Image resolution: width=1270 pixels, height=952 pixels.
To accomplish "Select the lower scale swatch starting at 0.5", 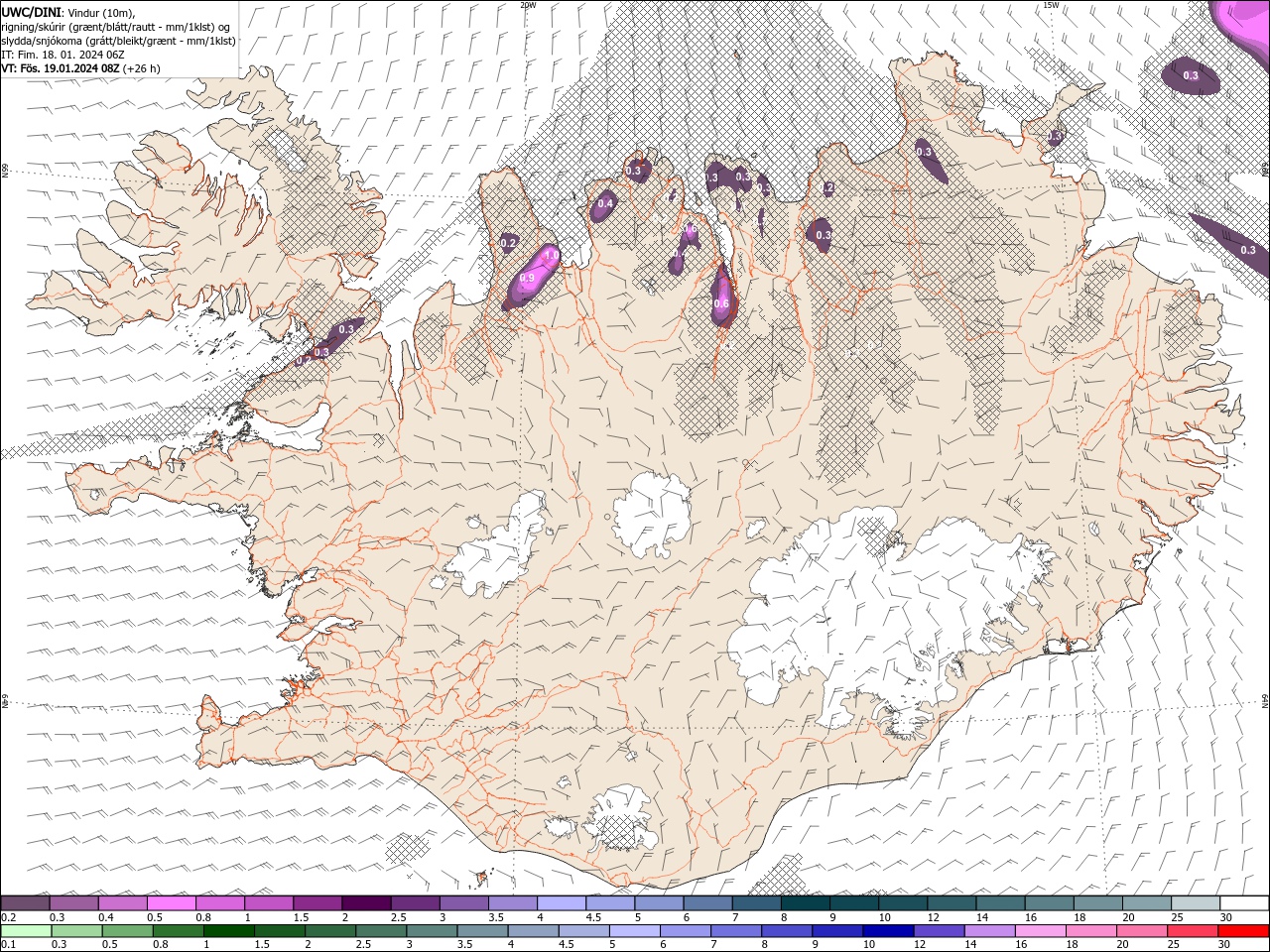I will 127,931.
